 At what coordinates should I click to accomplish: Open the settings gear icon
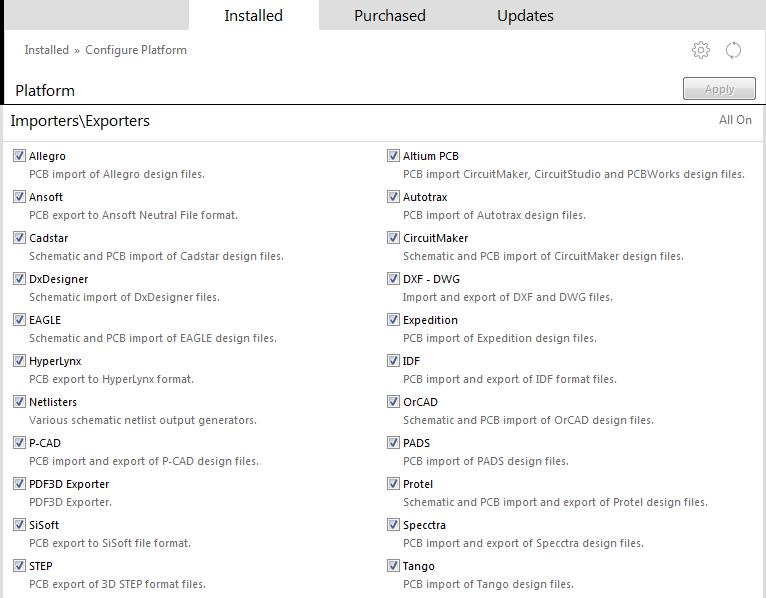(x=701, y=50)
